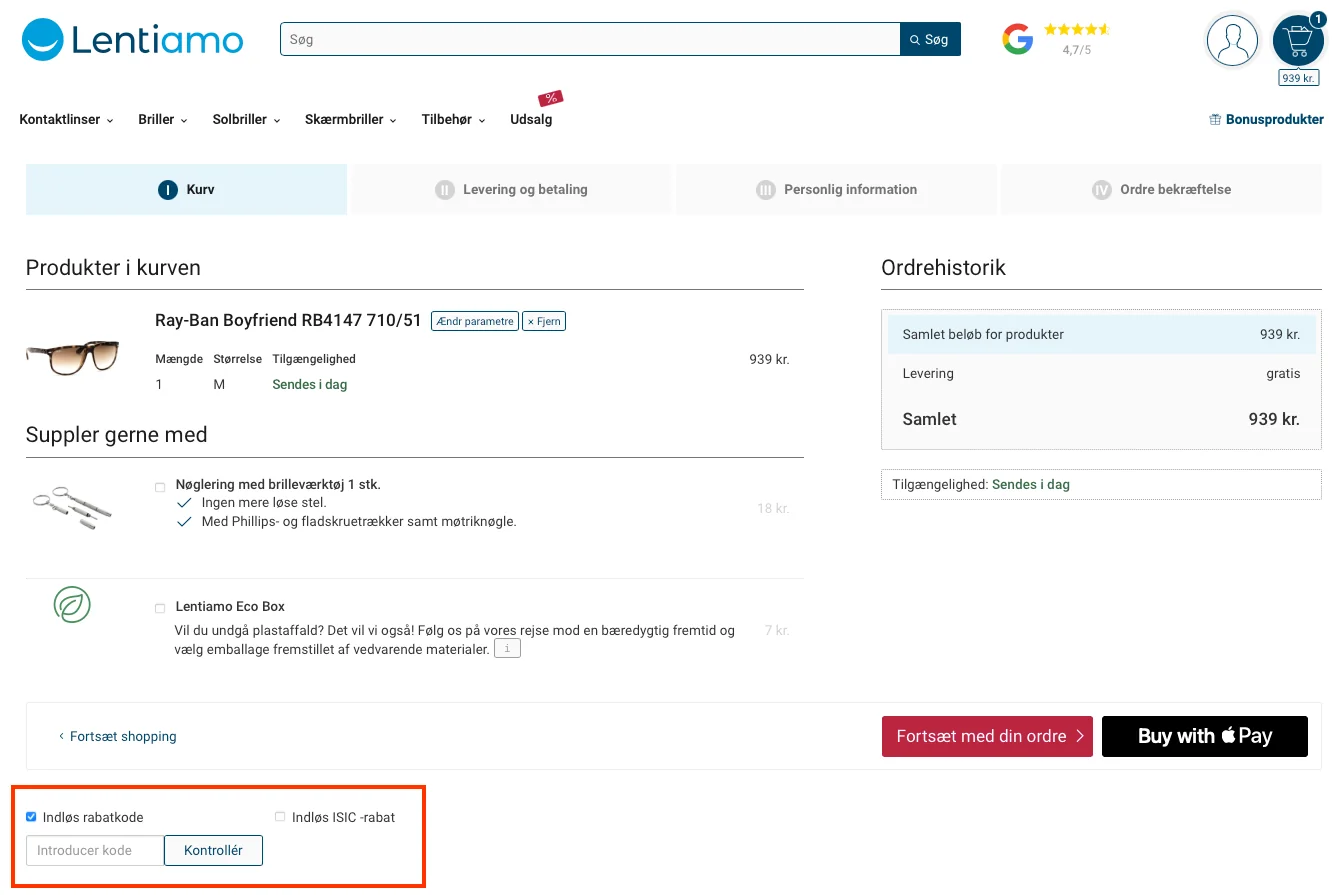Click the Ray-Ban sunglasses product thumbnail

[x=72, y=356]
